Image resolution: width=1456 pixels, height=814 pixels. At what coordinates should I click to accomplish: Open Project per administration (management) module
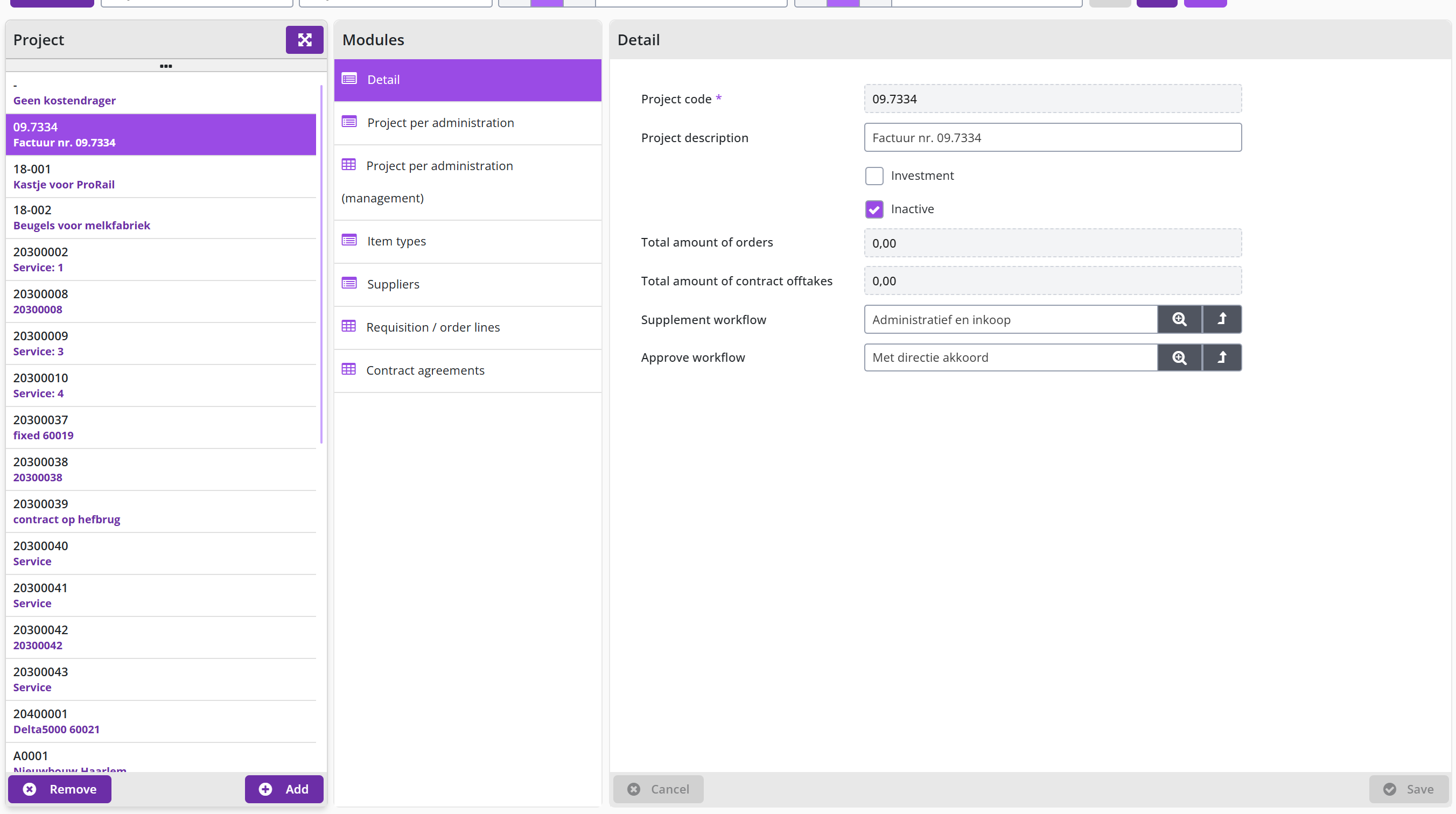pos(467,182)
